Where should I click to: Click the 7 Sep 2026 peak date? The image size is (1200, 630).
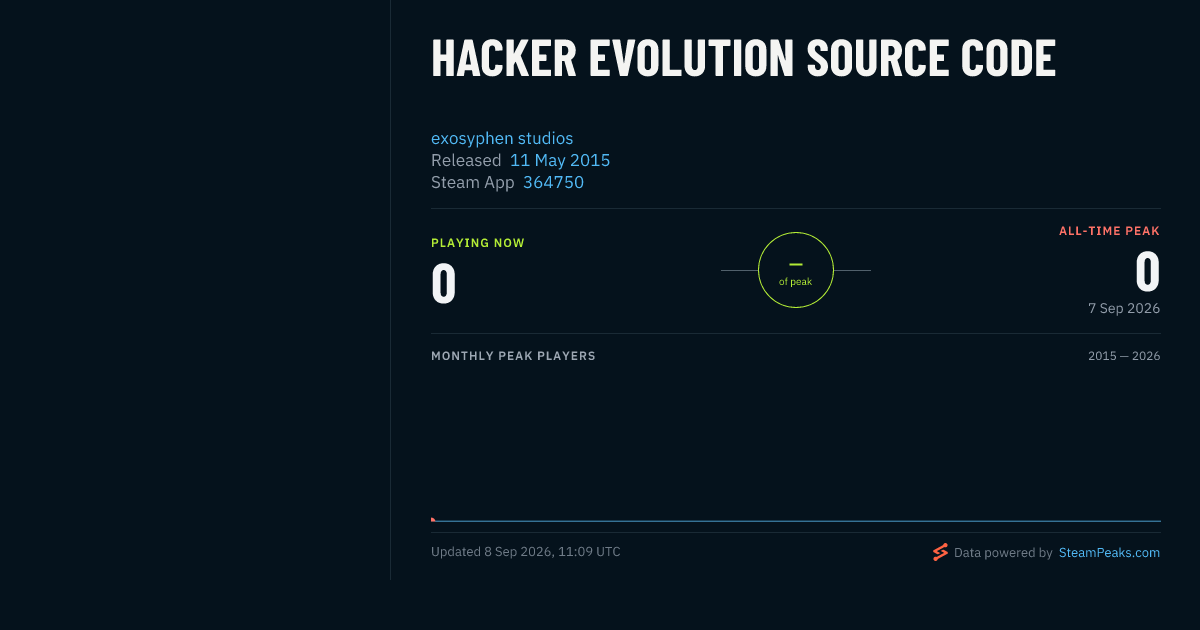(1124, 308)
